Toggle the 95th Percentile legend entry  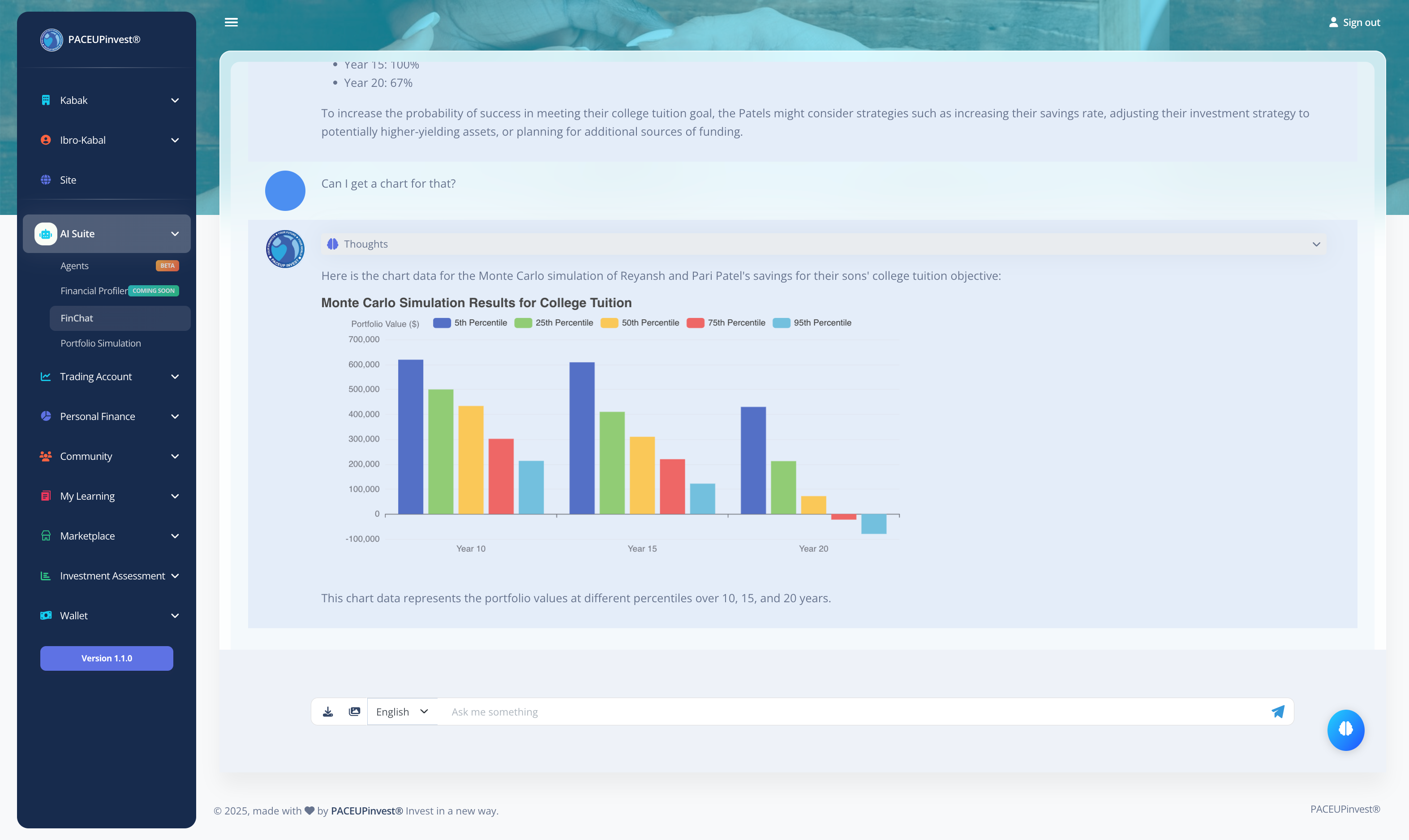[x=812, y=322]
